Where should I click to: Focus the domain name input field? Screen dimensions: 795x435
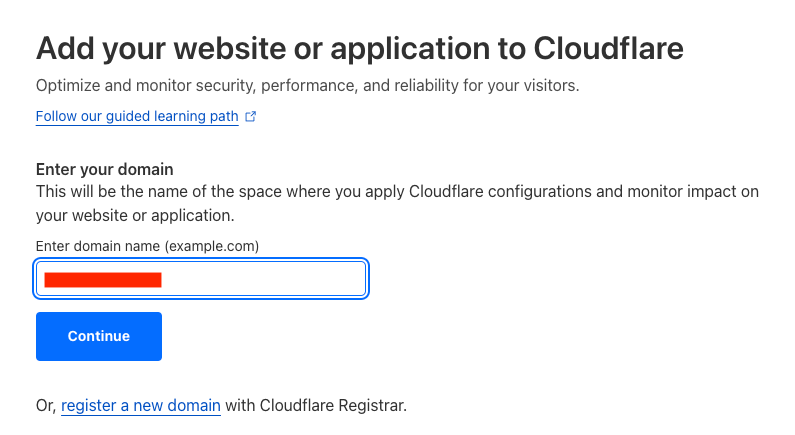201,278
